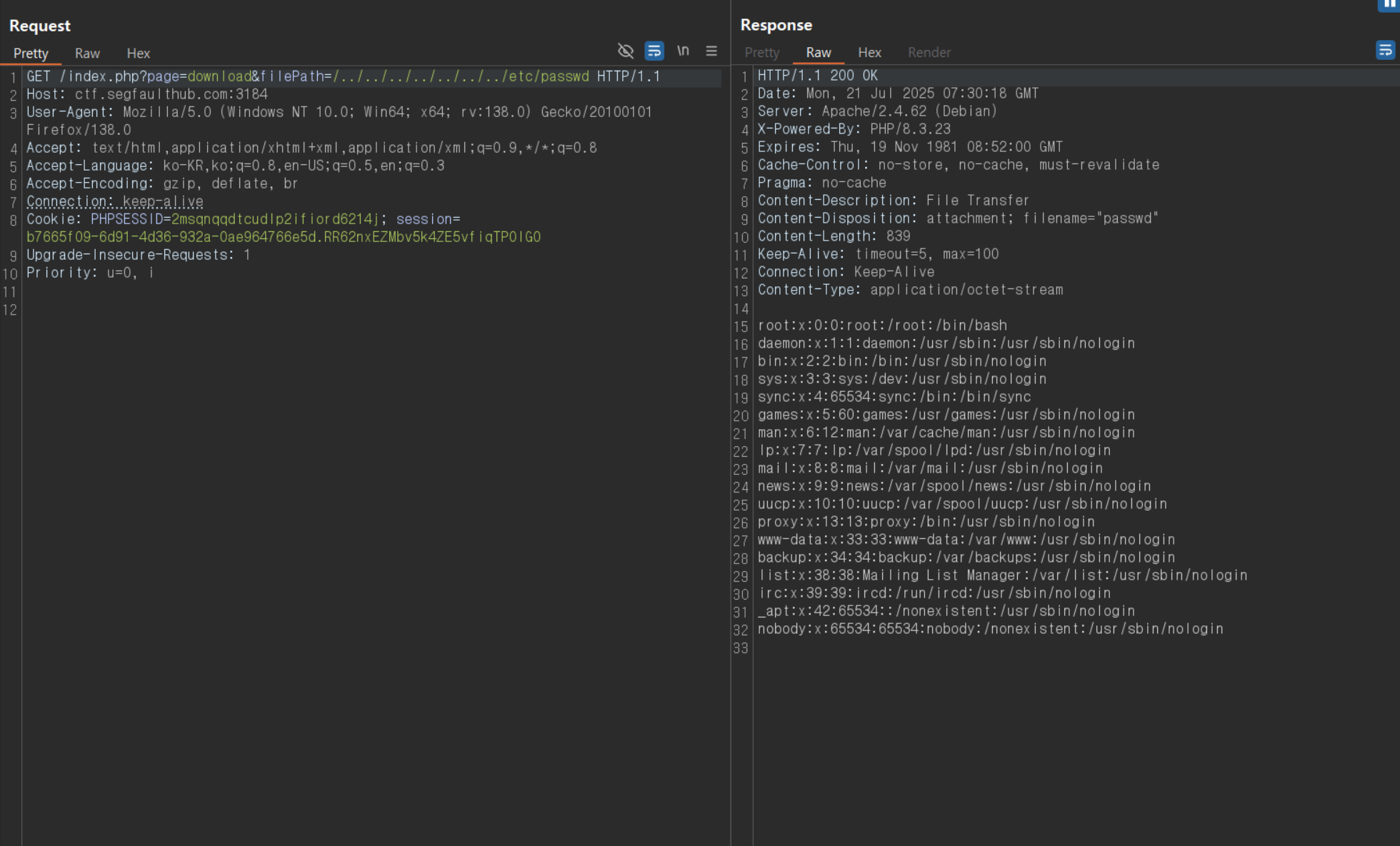
Task: Click the nobody:x:65534 passwd entry
Action: 991,629
